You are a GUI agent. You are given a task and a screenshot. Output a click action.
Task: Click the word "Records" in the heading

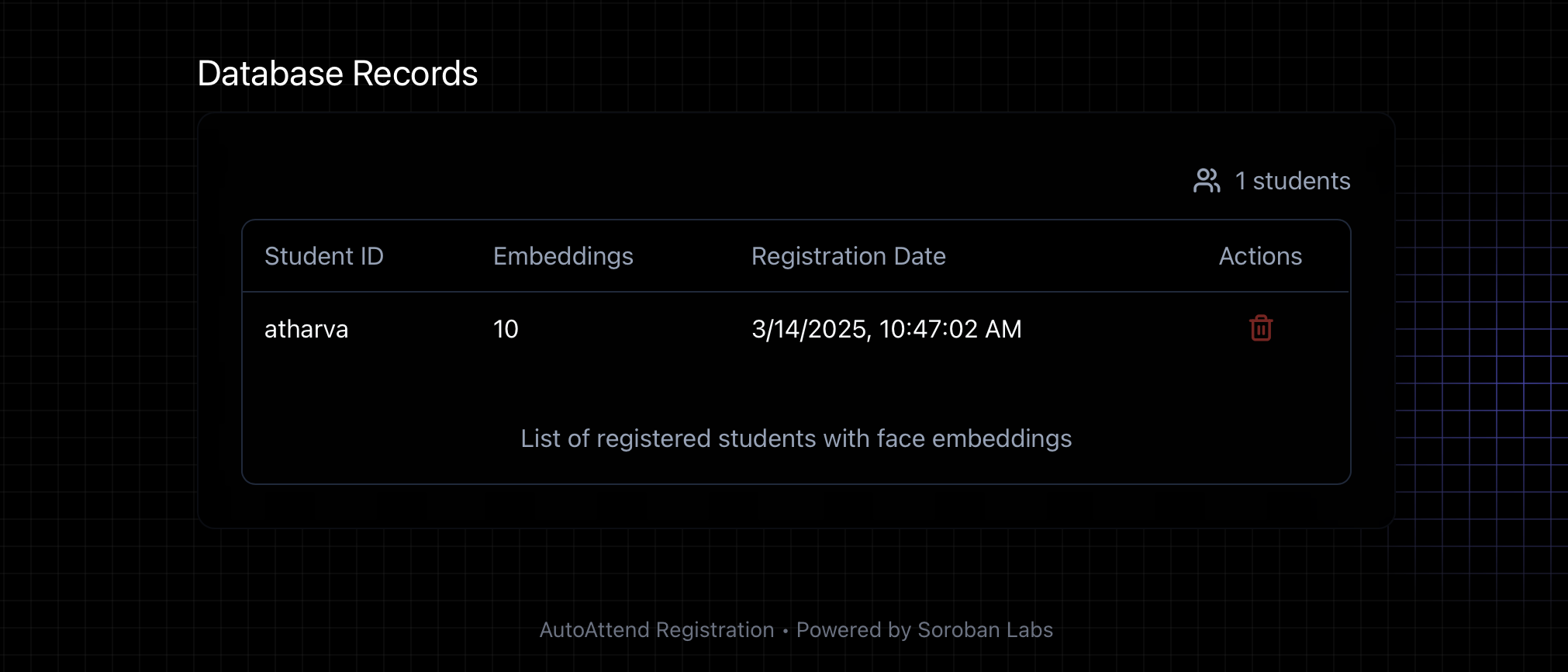click(x=415, y=74)
